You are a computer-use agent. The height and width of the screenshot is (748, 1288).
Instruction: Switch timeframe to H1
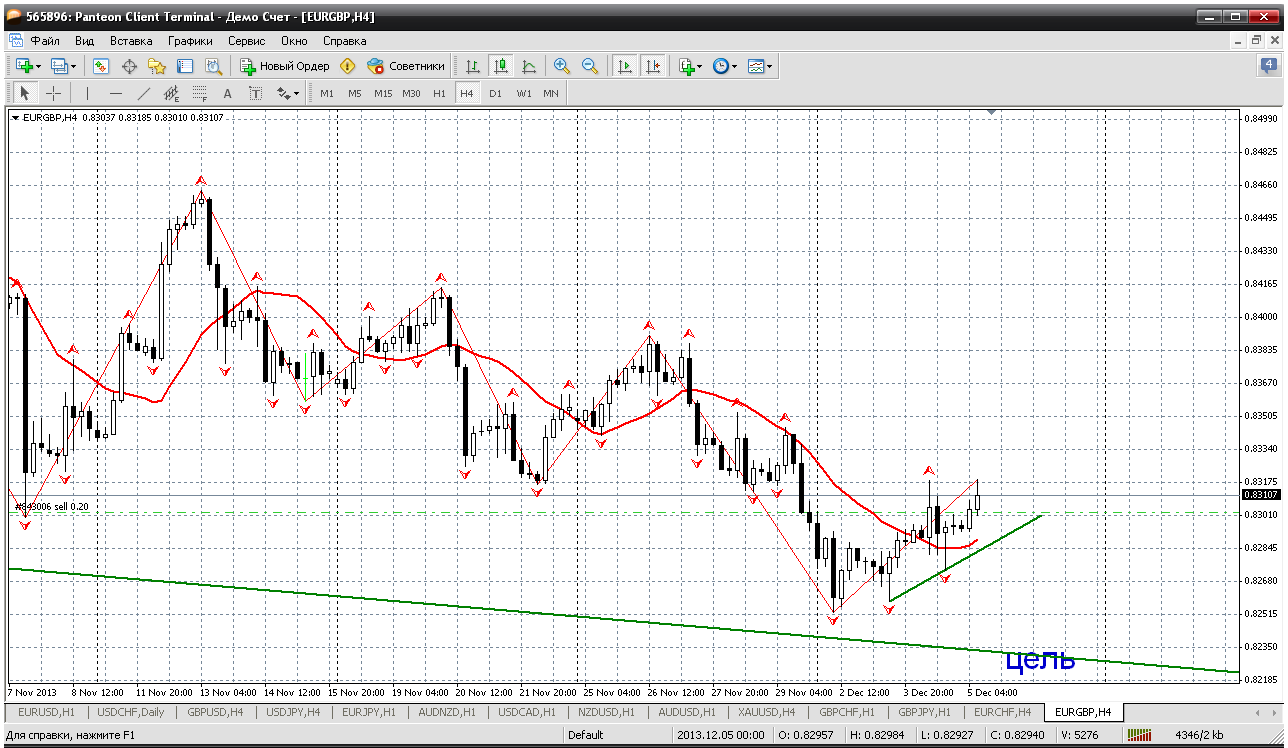click(x=439, y=93)
